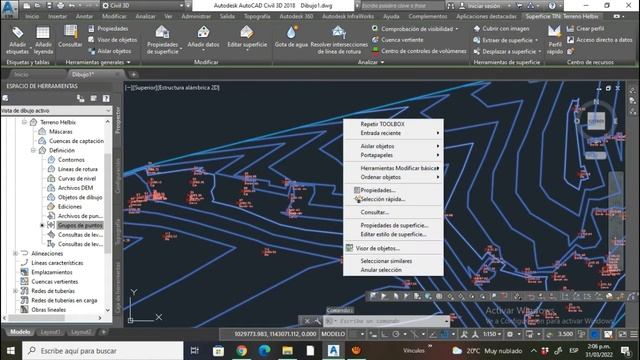Expand the Herramientas generales panel arrow
640x360 pixels.
(x=129, y=62)
